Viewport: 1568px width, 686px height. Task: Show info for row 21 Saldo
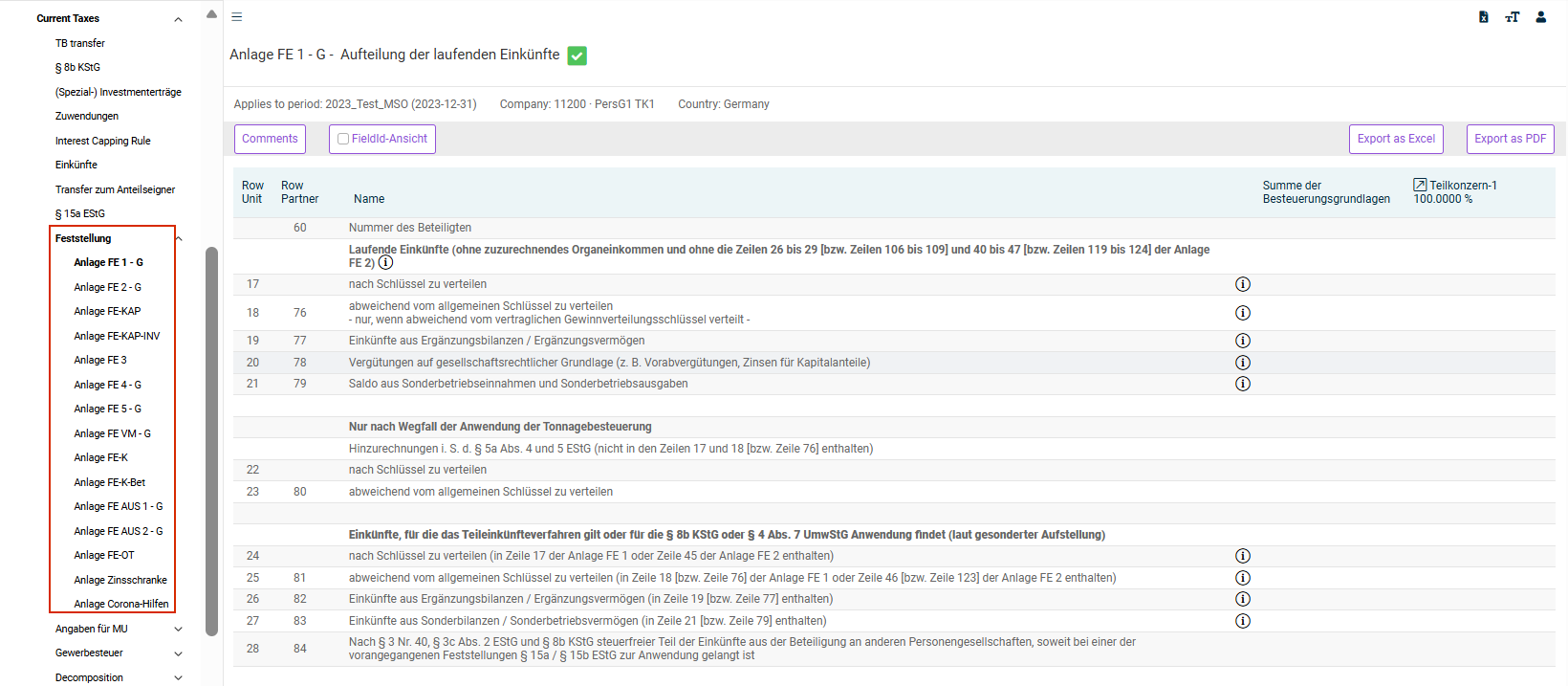point(1243,384)
